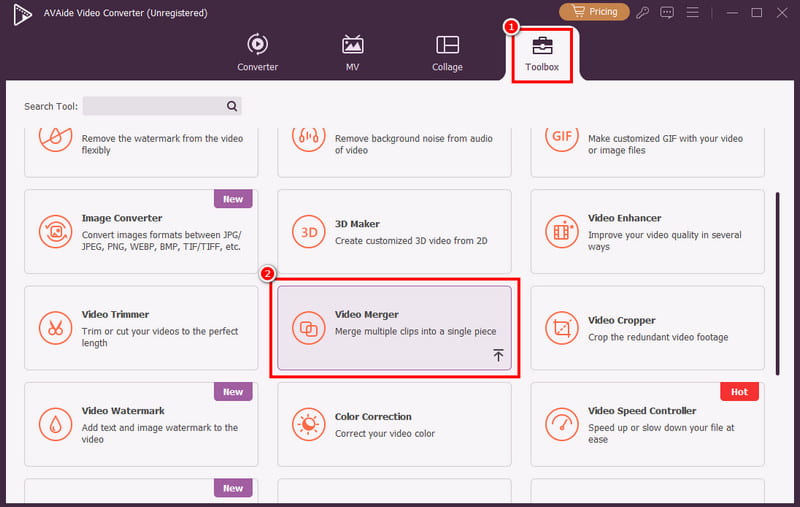Select the Video Trimmer scissors icon
Image resolution: width=800 pixels, height=507 pixels.
click(54, 327)
